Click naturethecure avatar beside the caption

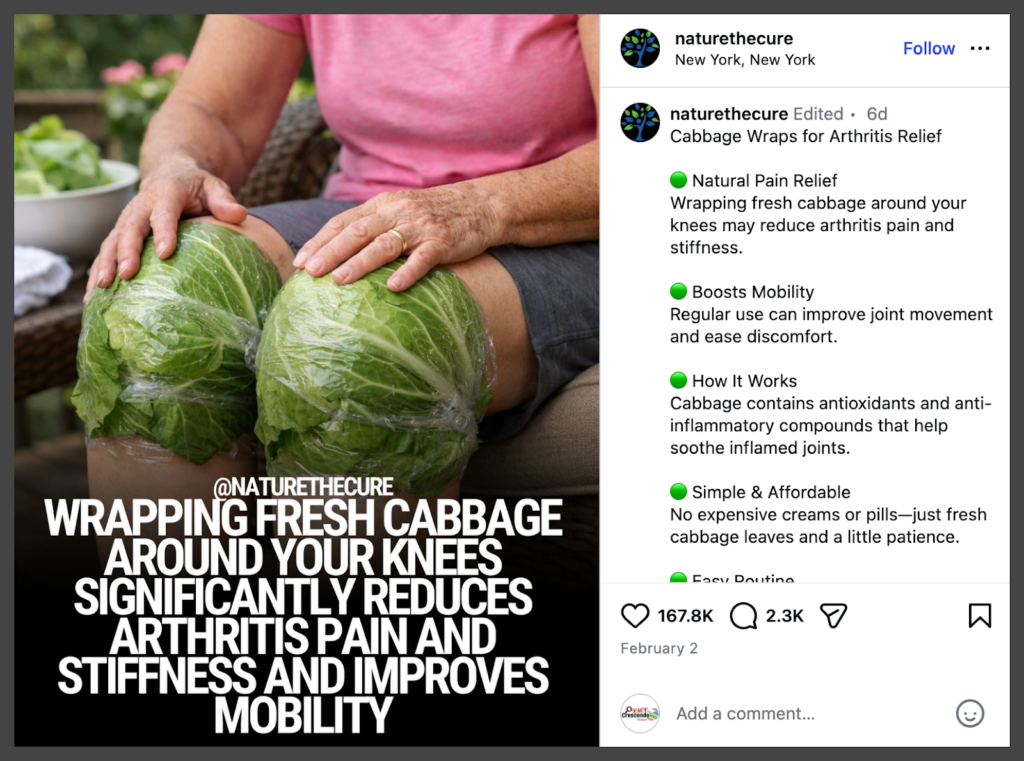click(x=640, y=122)
